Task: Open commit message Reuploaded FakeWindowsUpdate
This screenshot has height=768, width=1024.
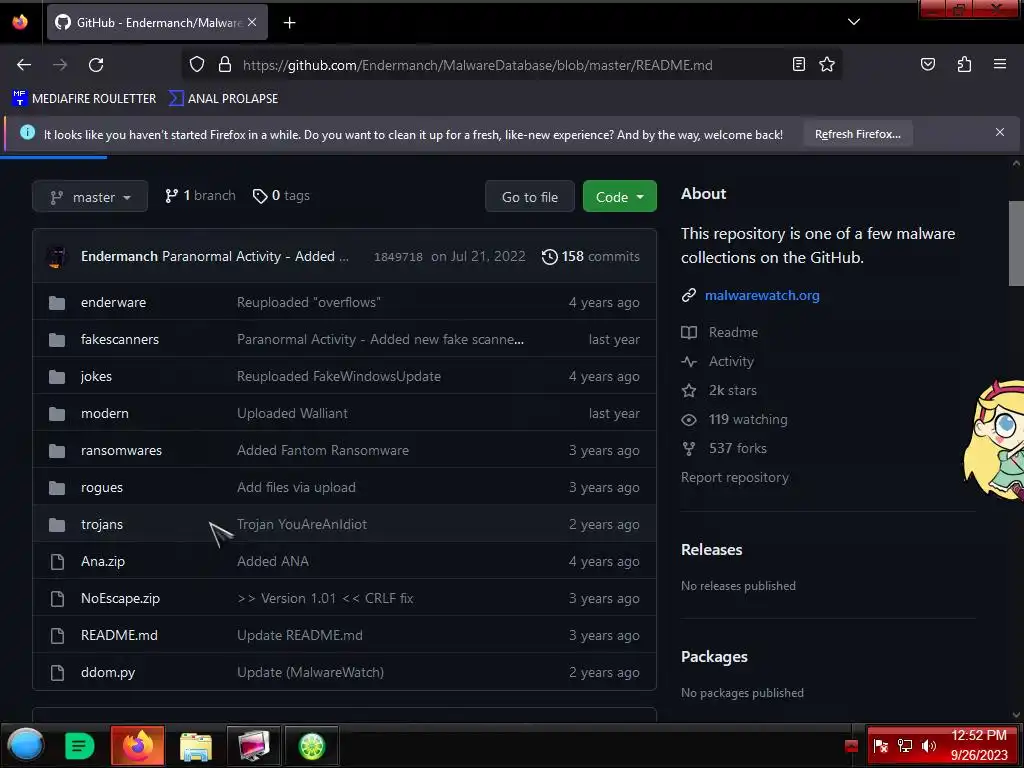Action: 338,376
